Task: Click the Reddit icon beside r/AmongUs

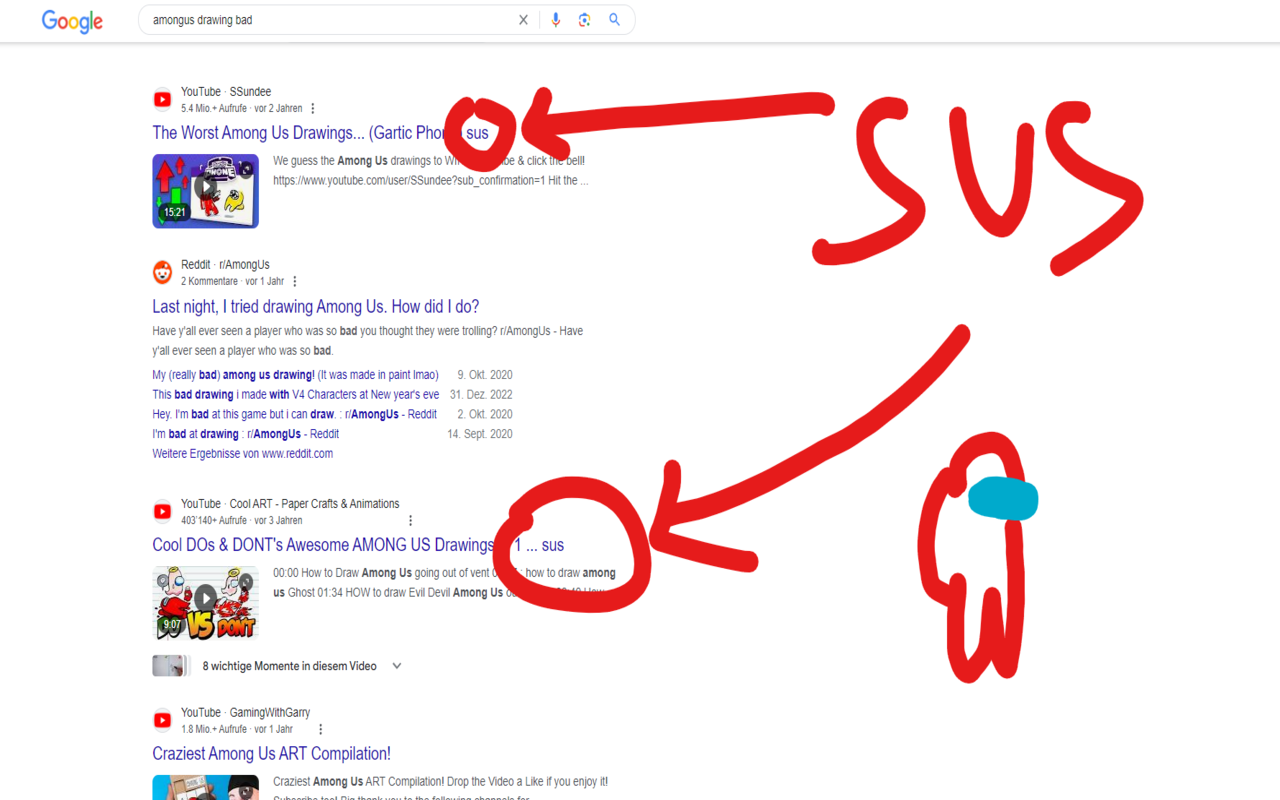Action: [162, 271]
